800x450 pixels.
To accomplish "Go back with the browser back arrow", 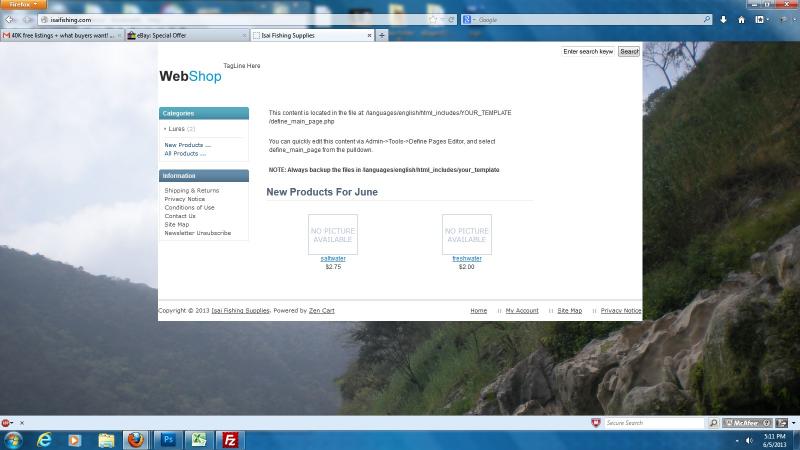I will [9, 20].
